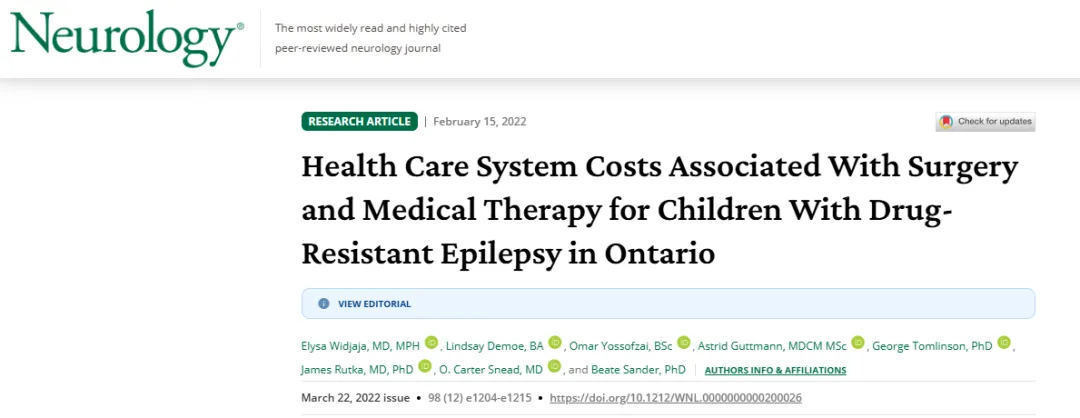
Task: Expand Authors Info & Affiliations
Action: (x=775, y=370)
